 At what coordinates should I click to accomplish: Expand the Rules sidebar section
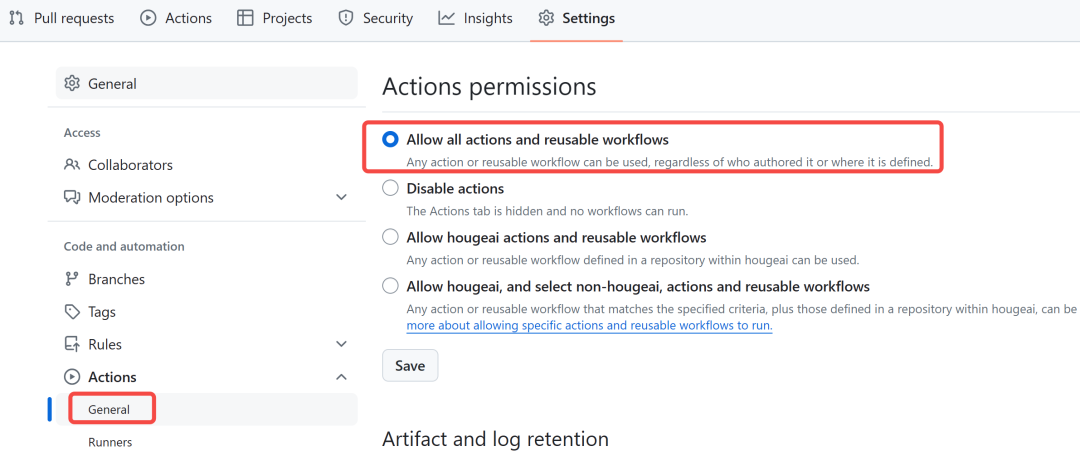pos(341,345)
